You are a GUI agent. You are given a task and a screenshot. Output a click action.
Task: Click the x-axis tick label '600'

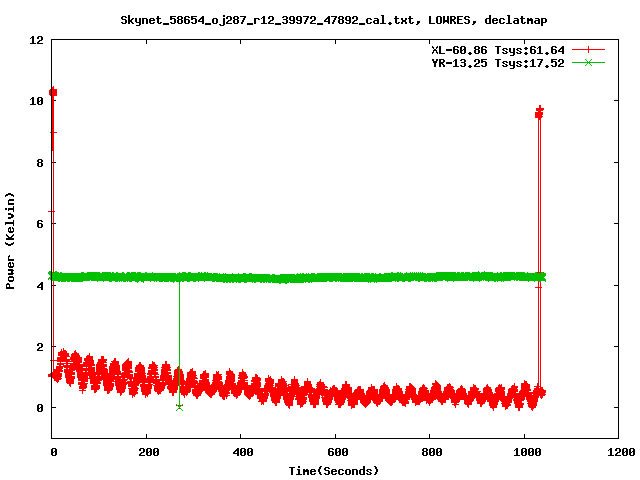[x=338, y=452]
